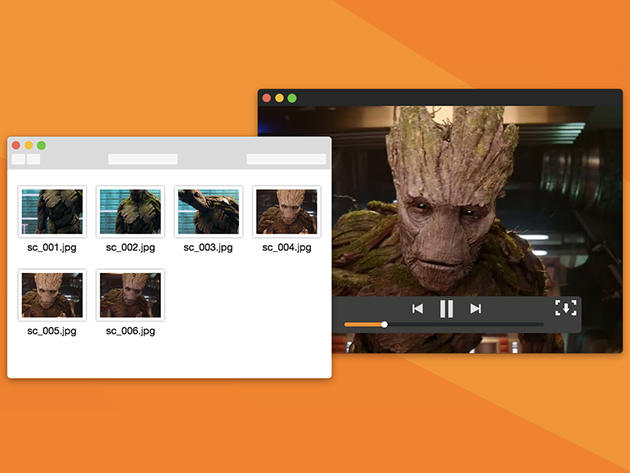Click the sc_001.jpg file name

tap(52, 248)
